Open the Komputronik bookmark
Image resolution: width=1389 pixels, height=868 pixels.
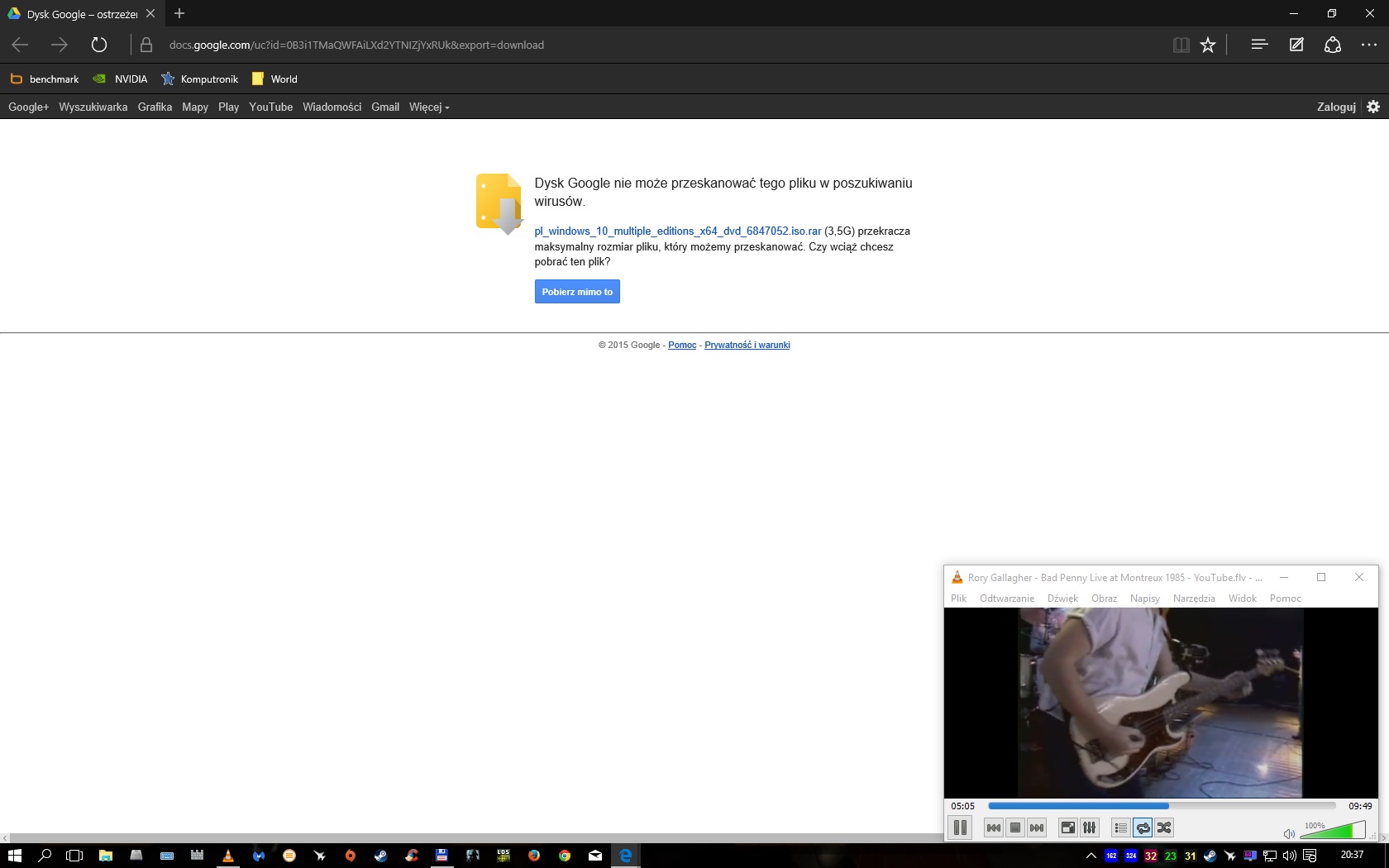200,79
